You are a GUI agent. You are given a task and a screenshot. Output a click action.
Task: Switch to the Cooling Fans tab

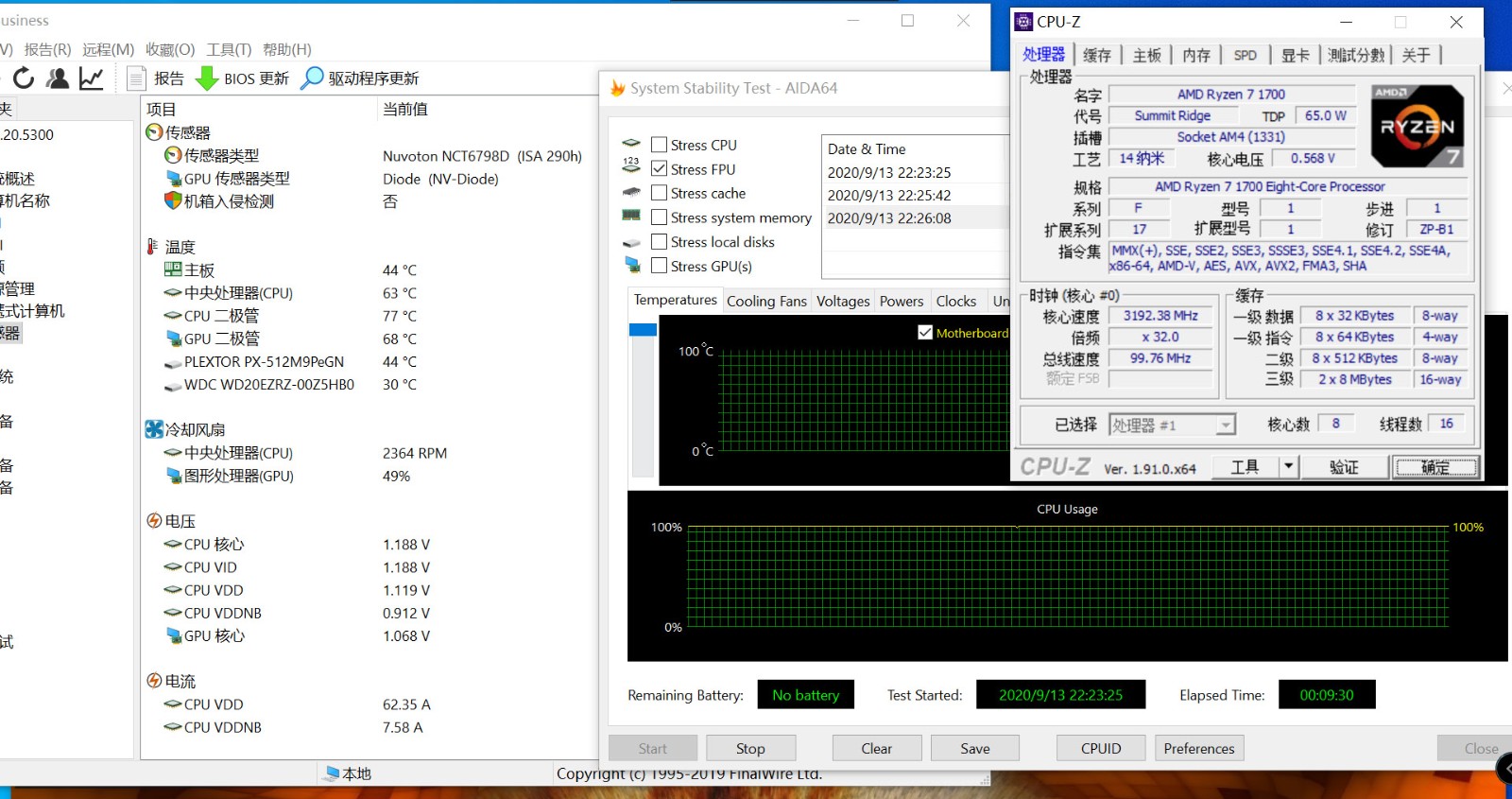point(766,301)
